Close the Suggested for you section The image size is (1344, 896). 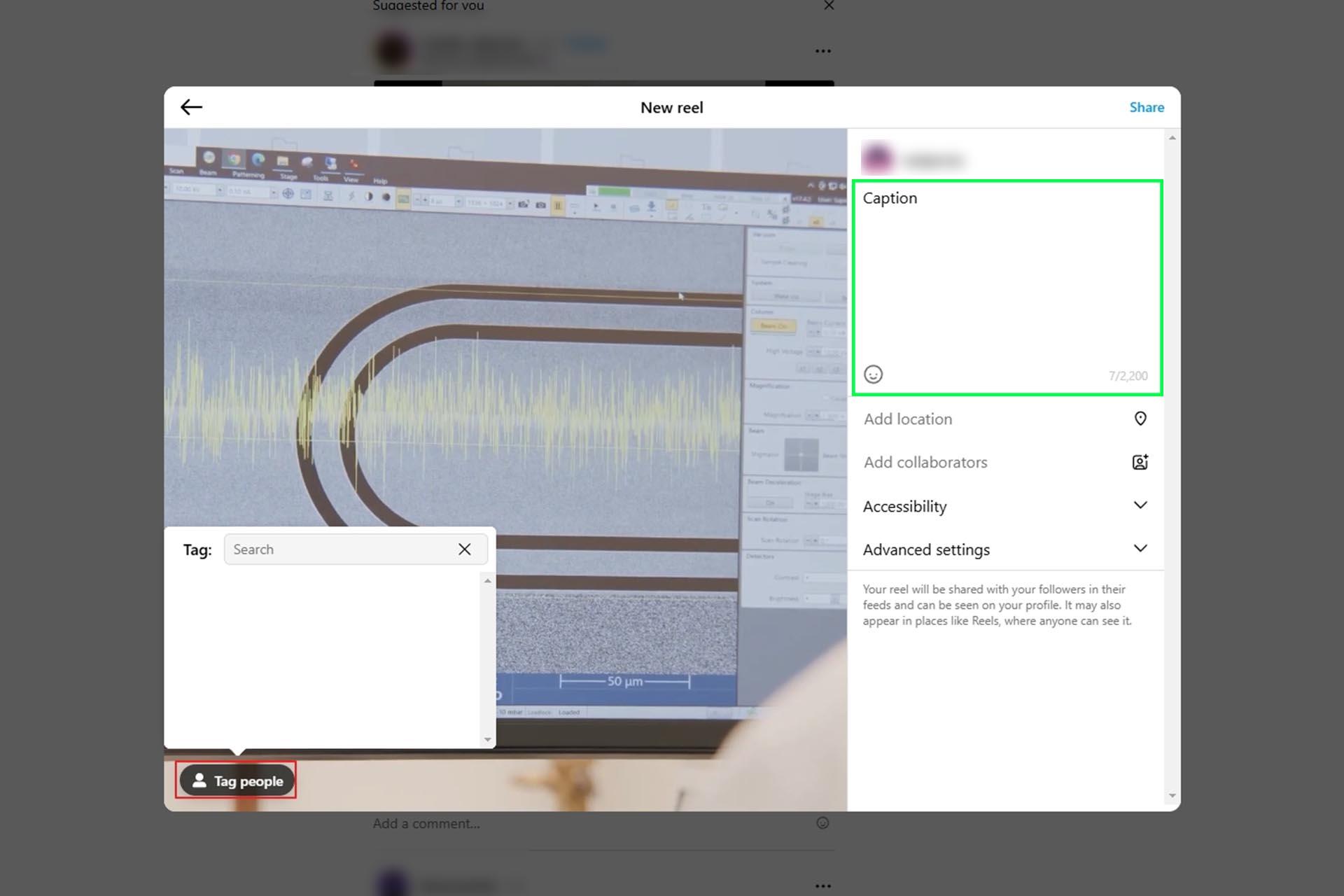[829, 6]
